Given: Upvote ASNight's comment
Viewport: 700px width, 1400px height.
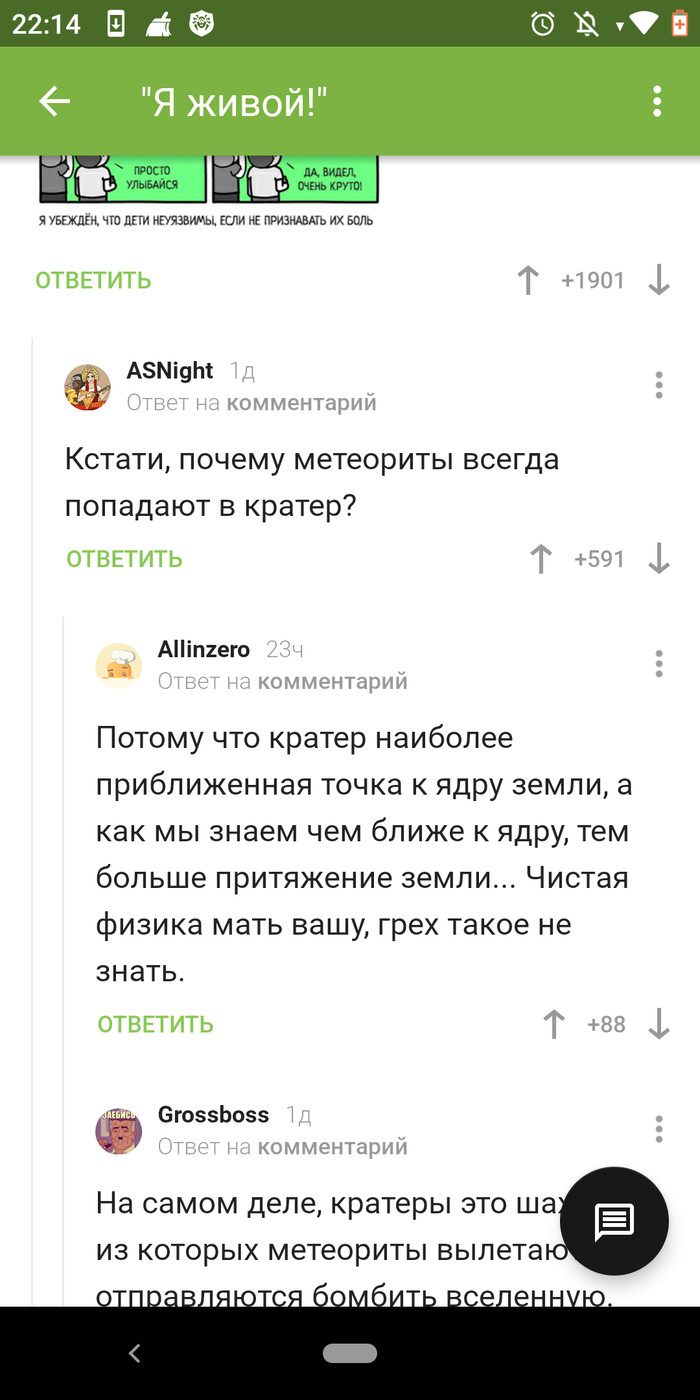Looking at the screenshot, I should (541, 559).
